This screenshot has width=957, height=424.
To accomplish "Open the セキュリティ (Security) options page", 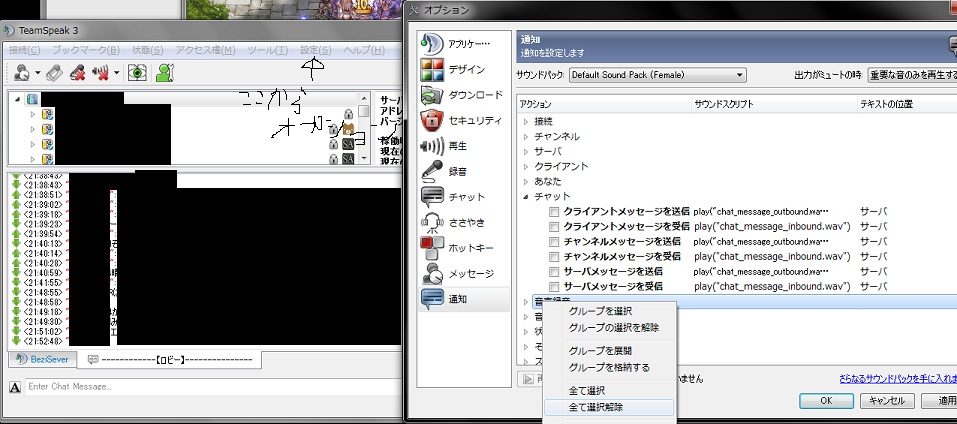I will 432,120.
